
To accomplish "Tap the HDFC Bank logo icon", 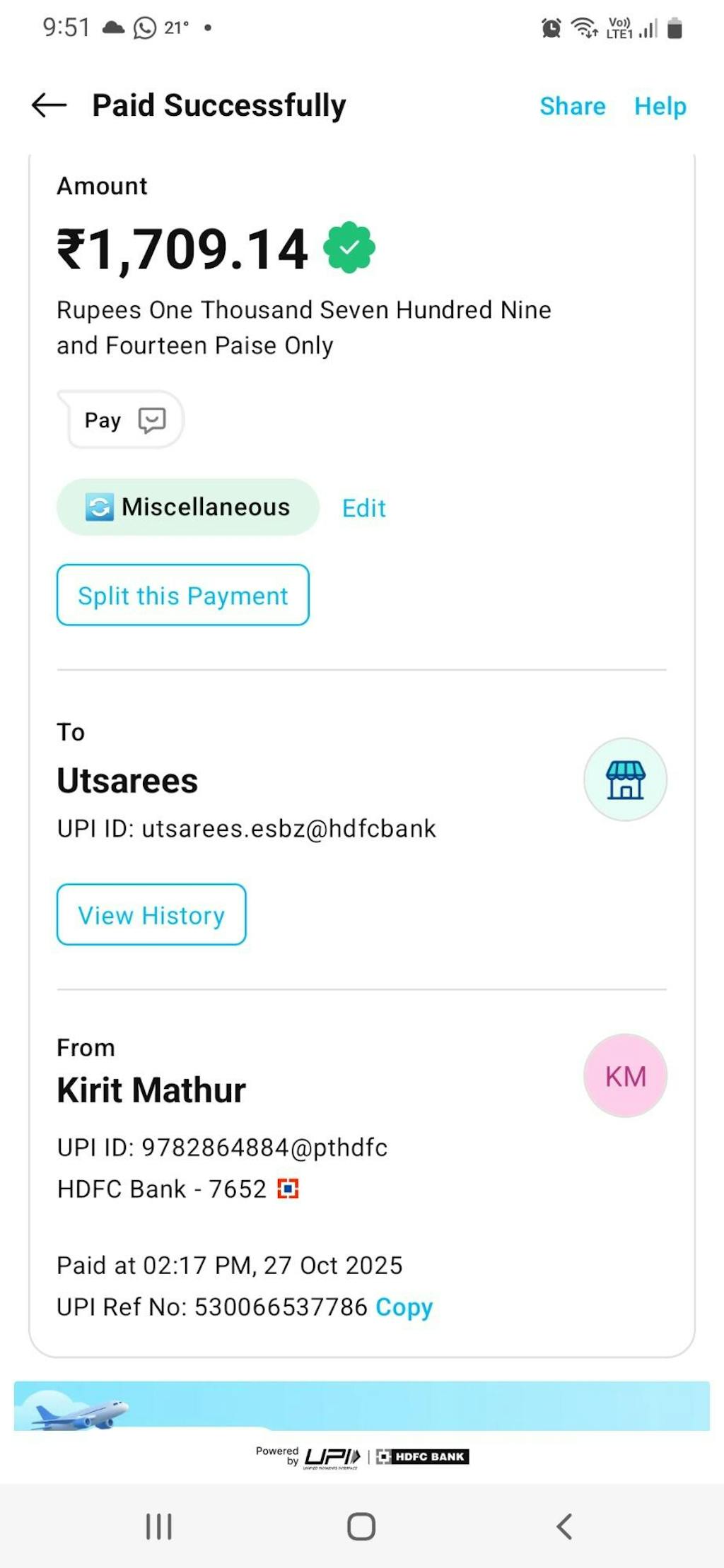I will point(288,1189).
